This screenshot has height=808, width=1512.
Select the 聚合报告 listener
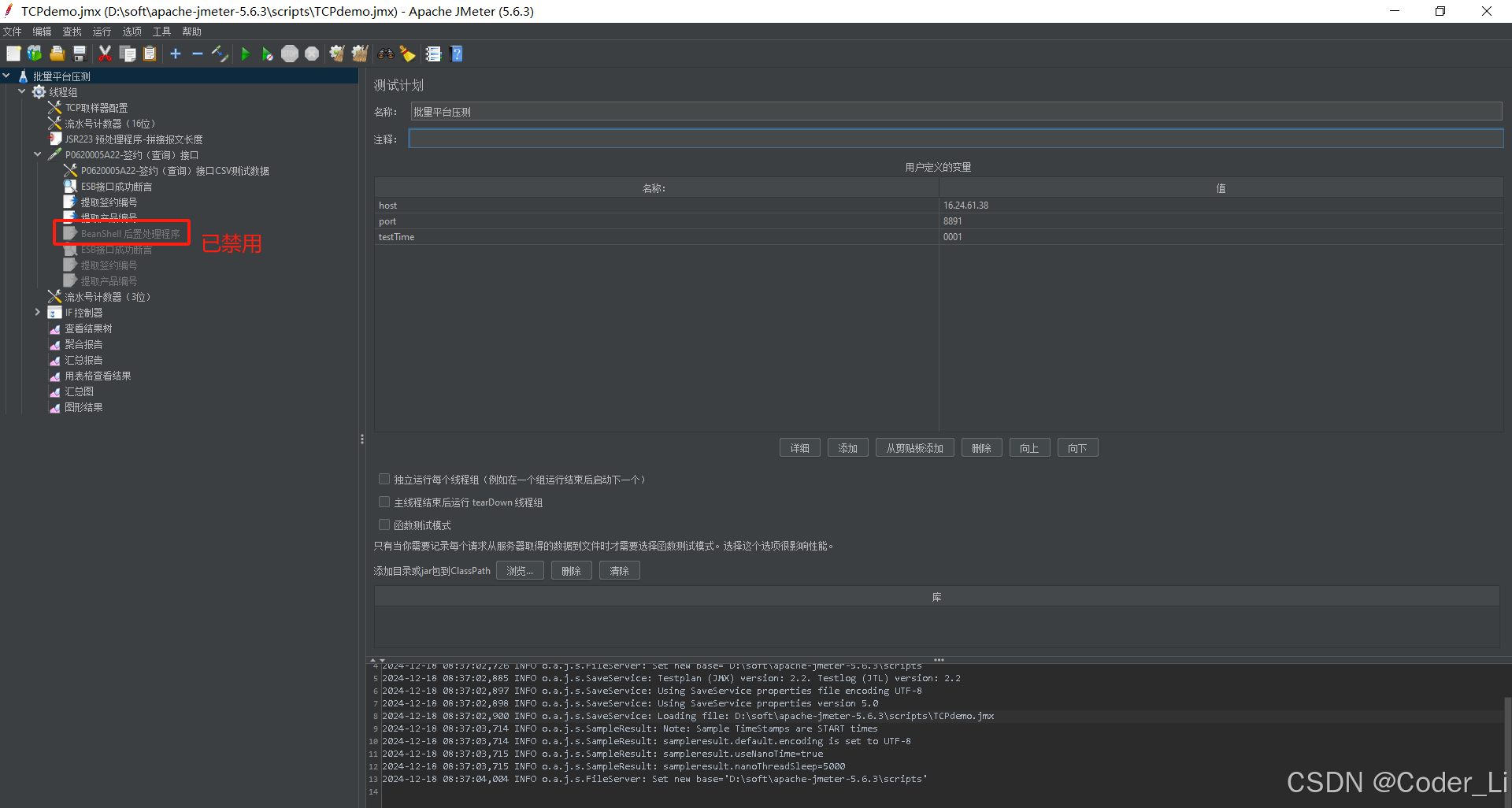(83, 344)
